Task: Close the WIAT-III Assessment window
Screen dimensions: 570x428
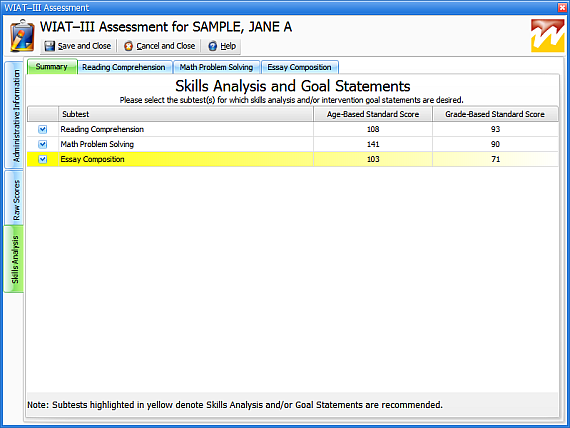Action: pyautogui.click(x=562, y=7)
